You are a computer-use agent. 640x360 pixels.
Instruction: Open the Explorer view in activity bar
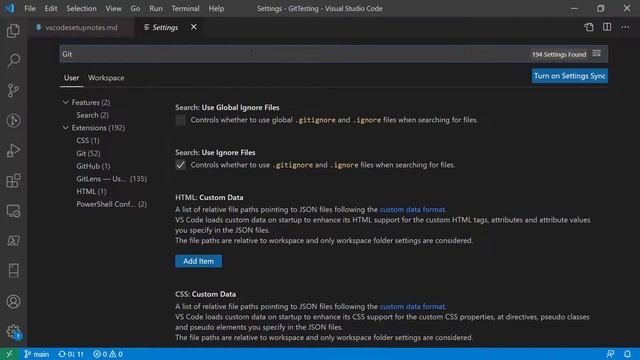(x=13, y=31)
